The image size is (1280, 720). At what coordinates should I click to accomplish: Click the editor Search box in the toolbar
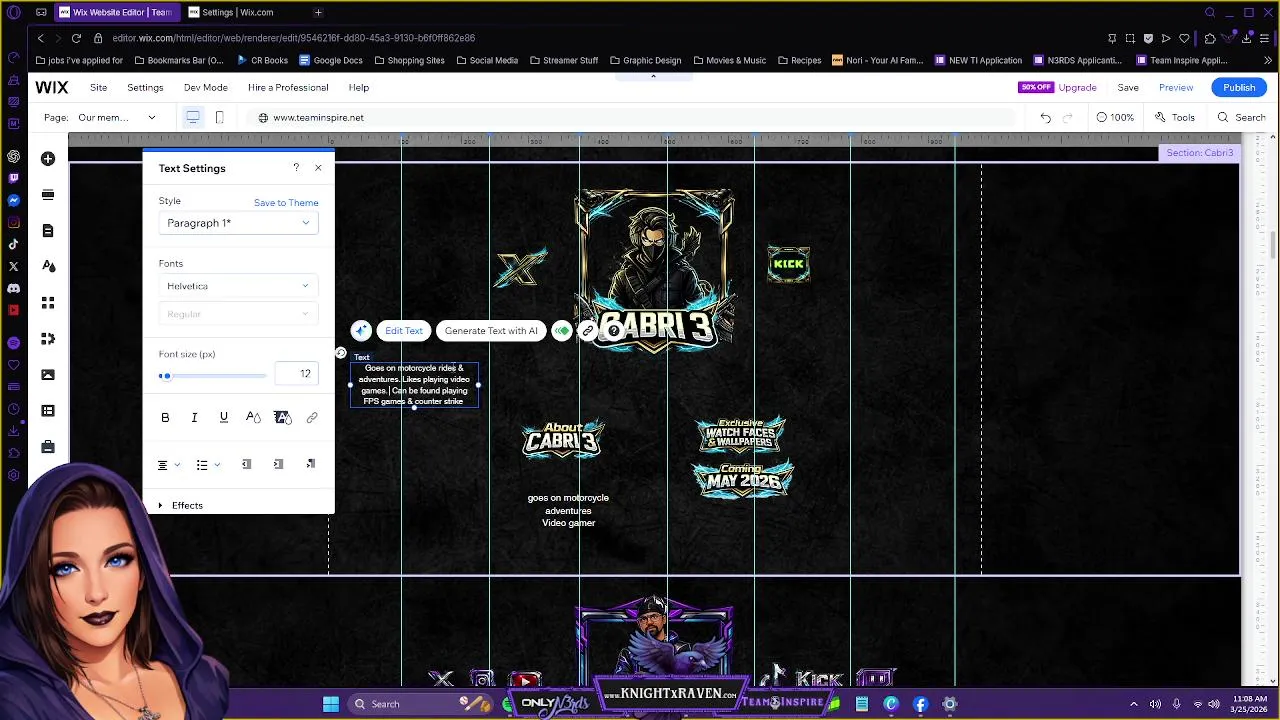point(1241,118)
